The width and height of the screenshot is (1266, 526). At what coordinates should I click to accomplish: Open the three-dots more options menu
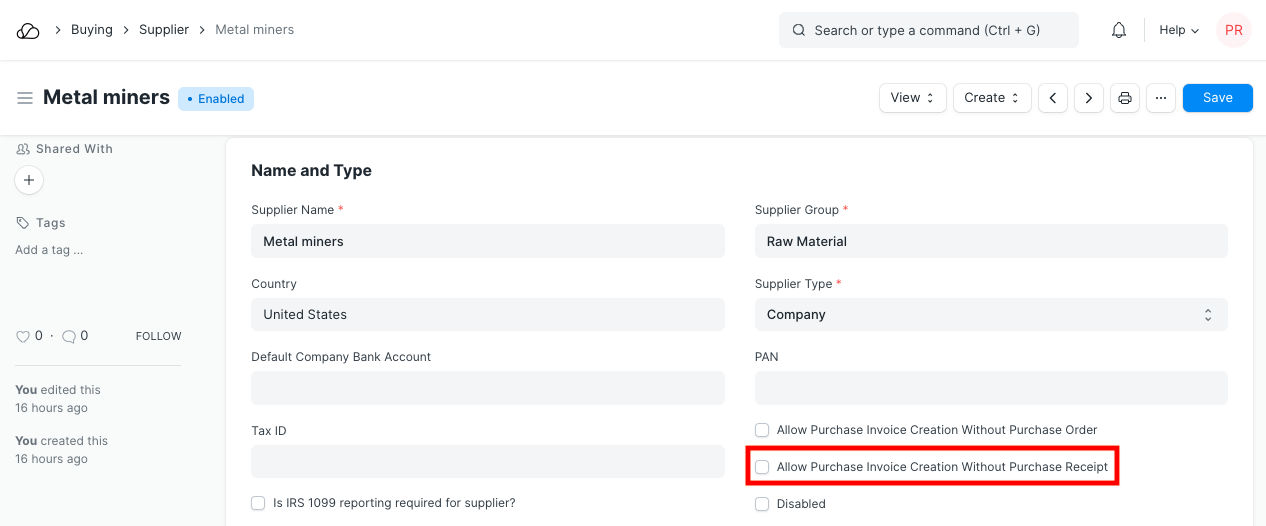(1161, 98)
